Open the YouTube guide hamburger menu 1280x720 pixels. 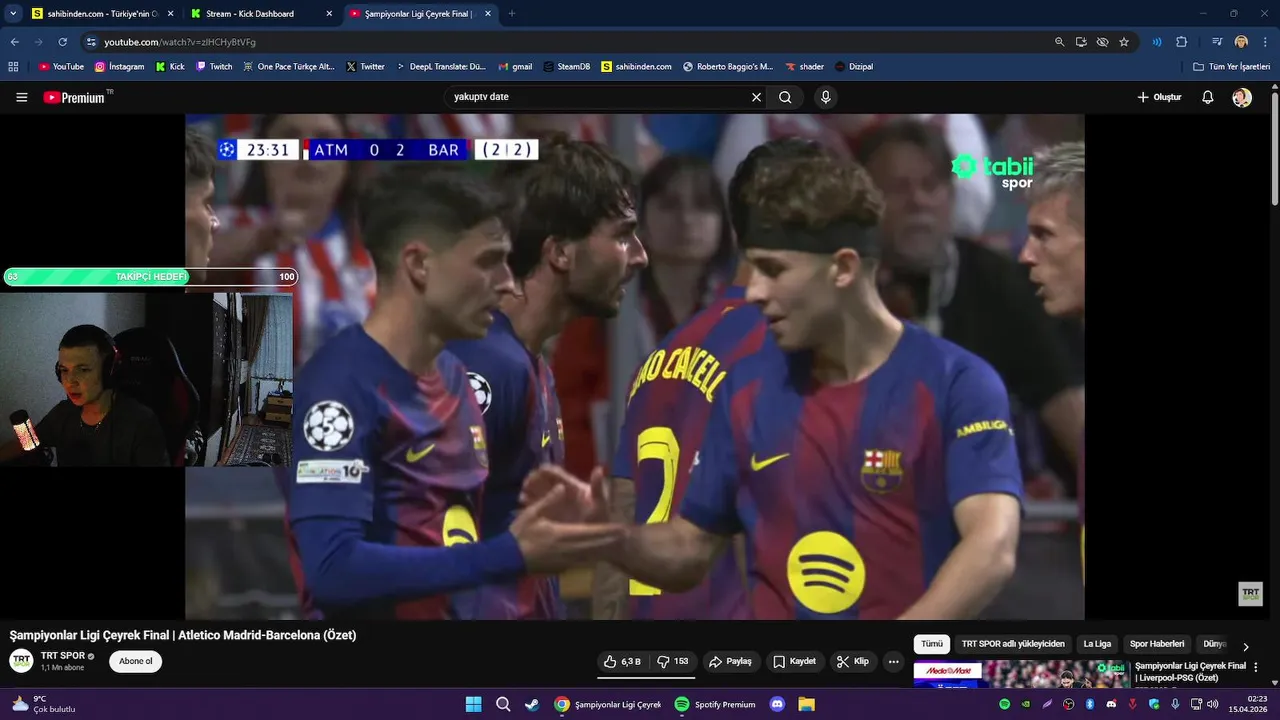click(x=21, y=97)
